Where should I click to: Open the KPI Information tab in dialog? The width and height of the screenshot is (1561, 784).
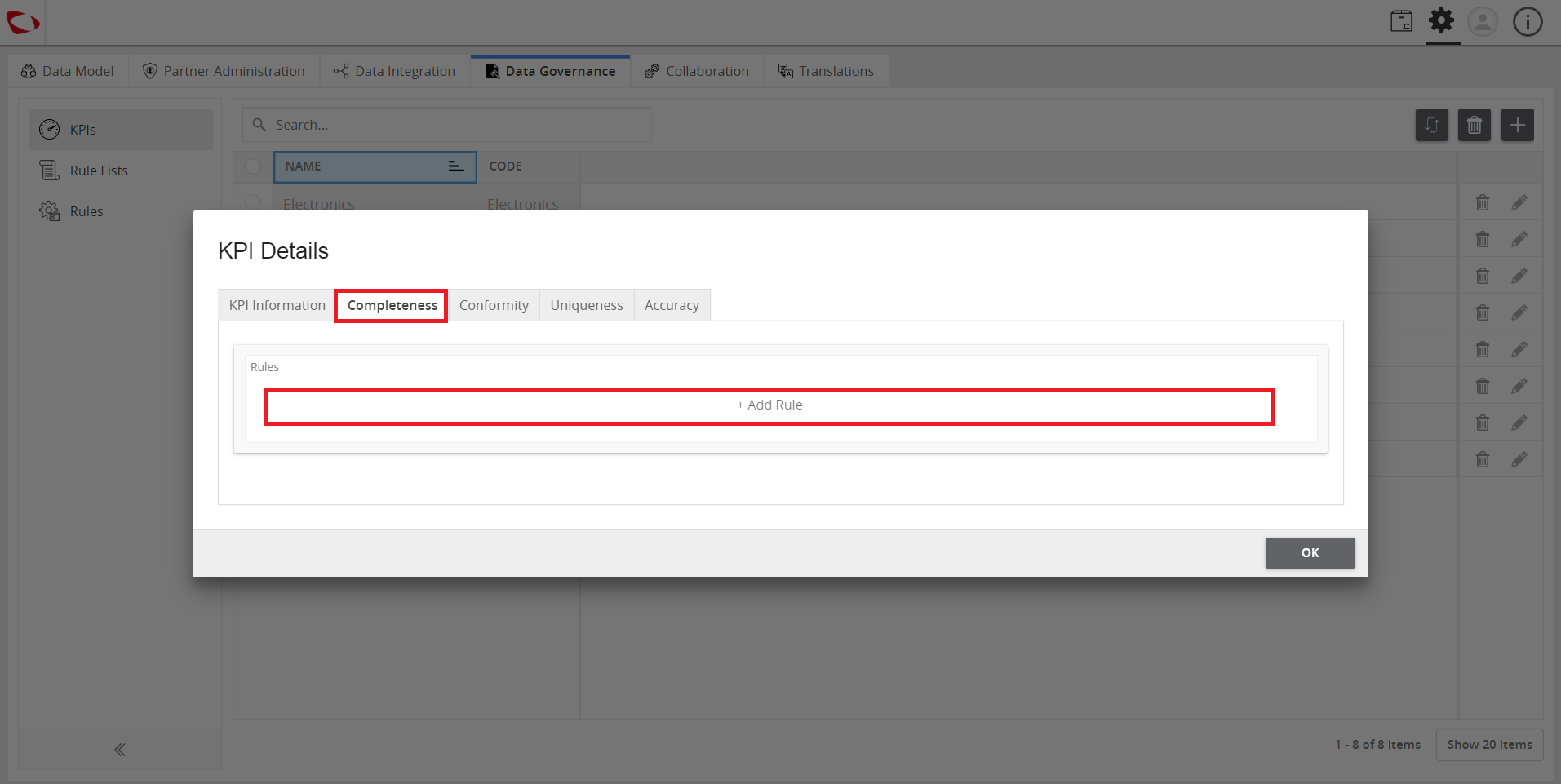277,305
